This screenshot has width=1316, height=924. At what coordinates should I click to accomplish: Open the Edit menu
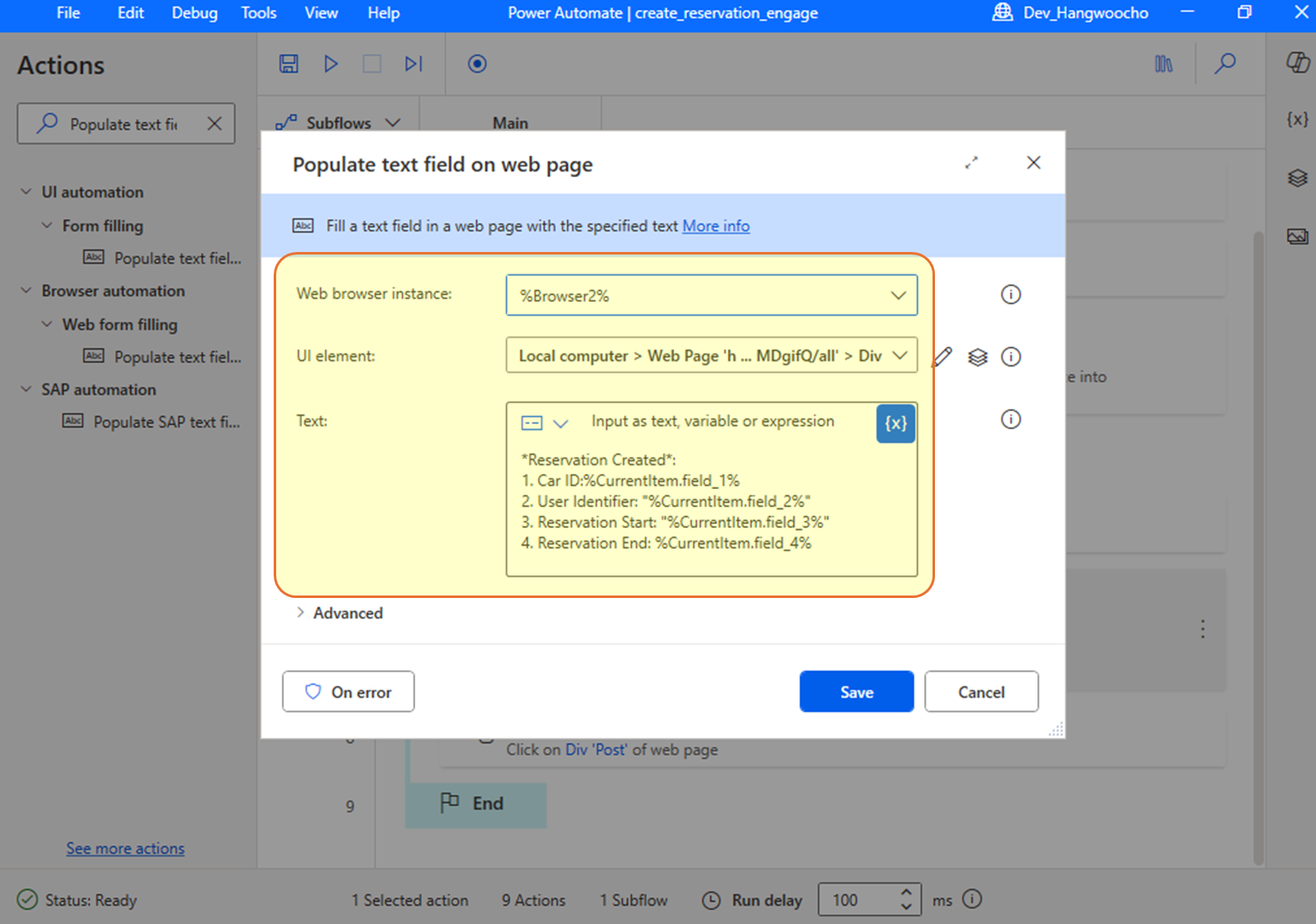coord(131,13)
